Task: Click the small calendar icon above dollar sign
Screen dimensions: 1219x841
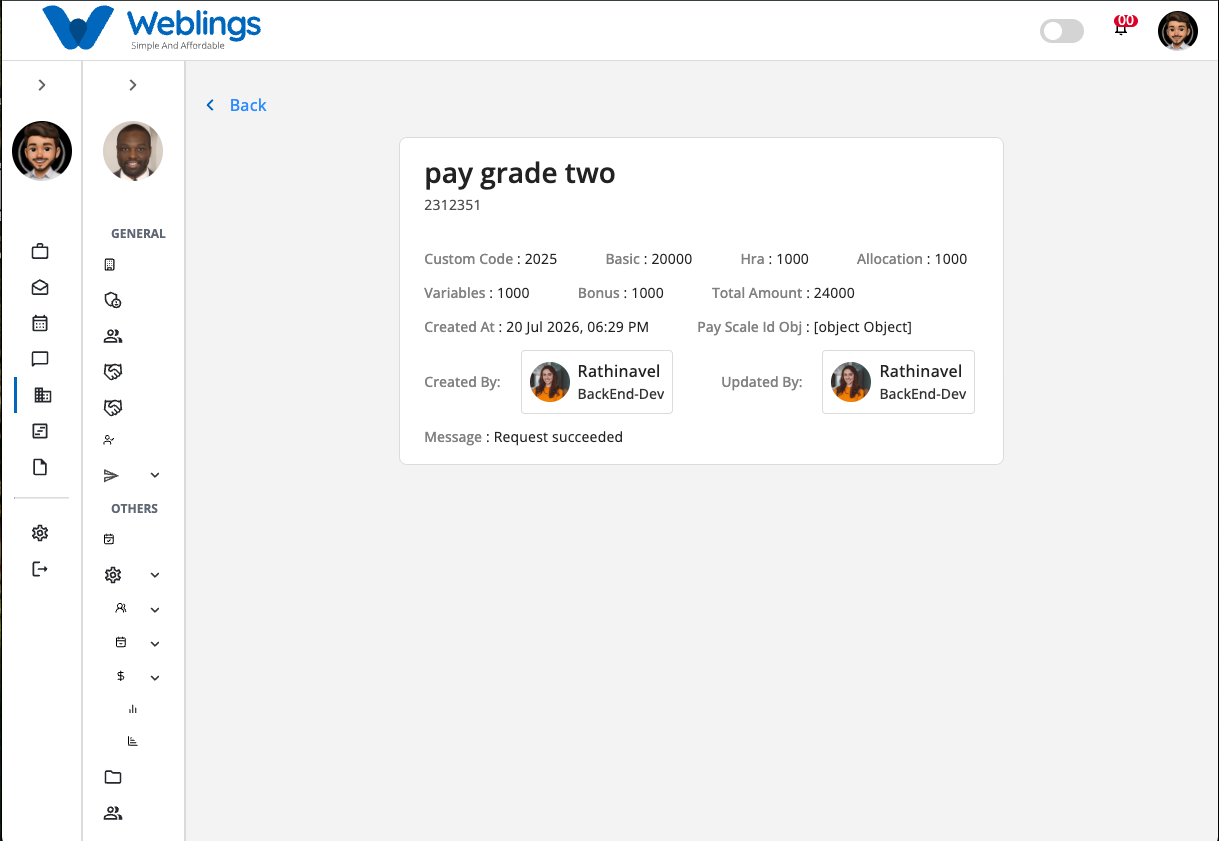Action: coord(121,642)
